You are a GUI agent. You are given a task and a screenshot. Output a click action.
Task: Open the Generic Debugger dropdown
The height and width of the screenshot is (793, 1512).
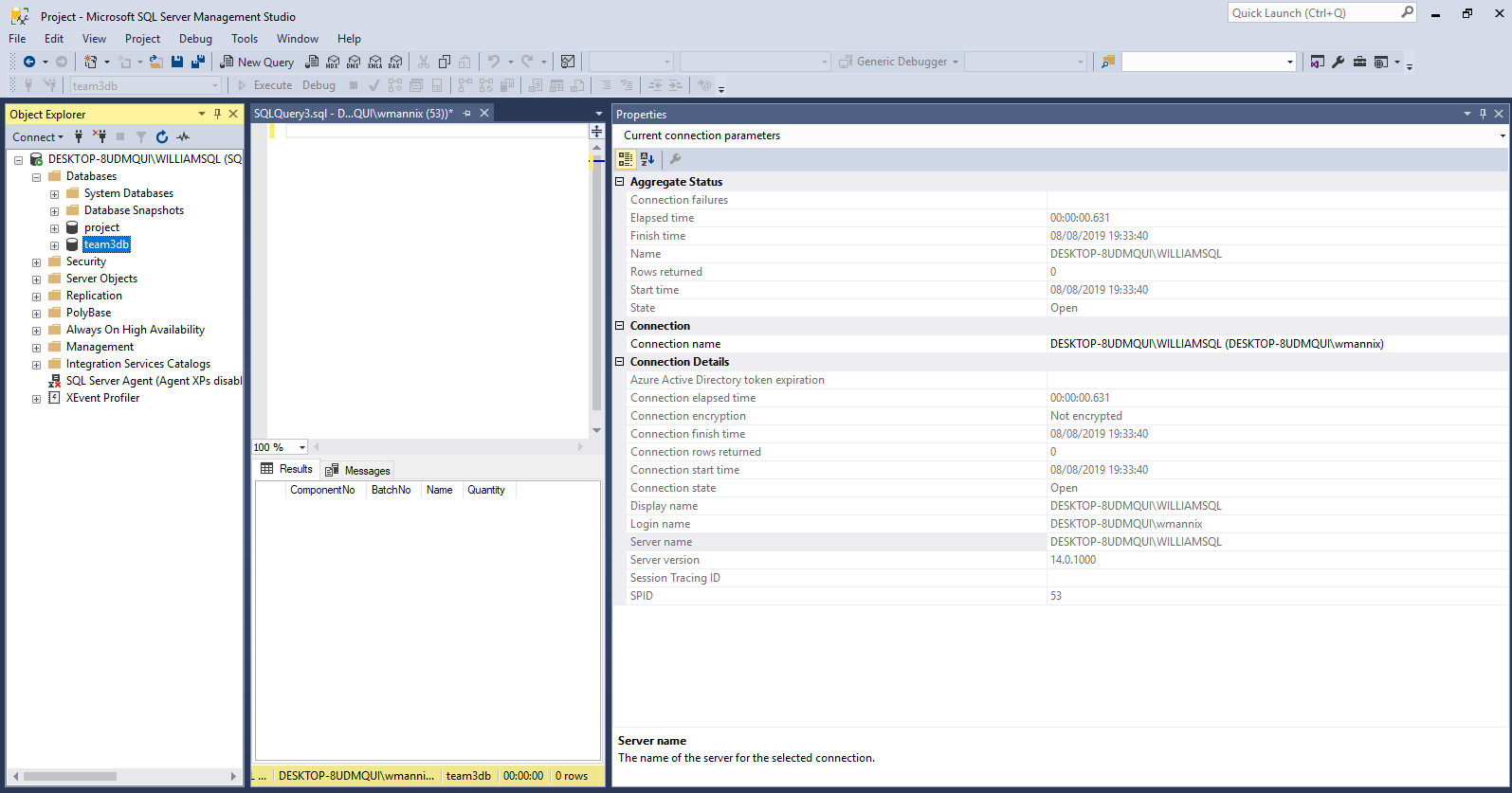click(x=956, y=62)
